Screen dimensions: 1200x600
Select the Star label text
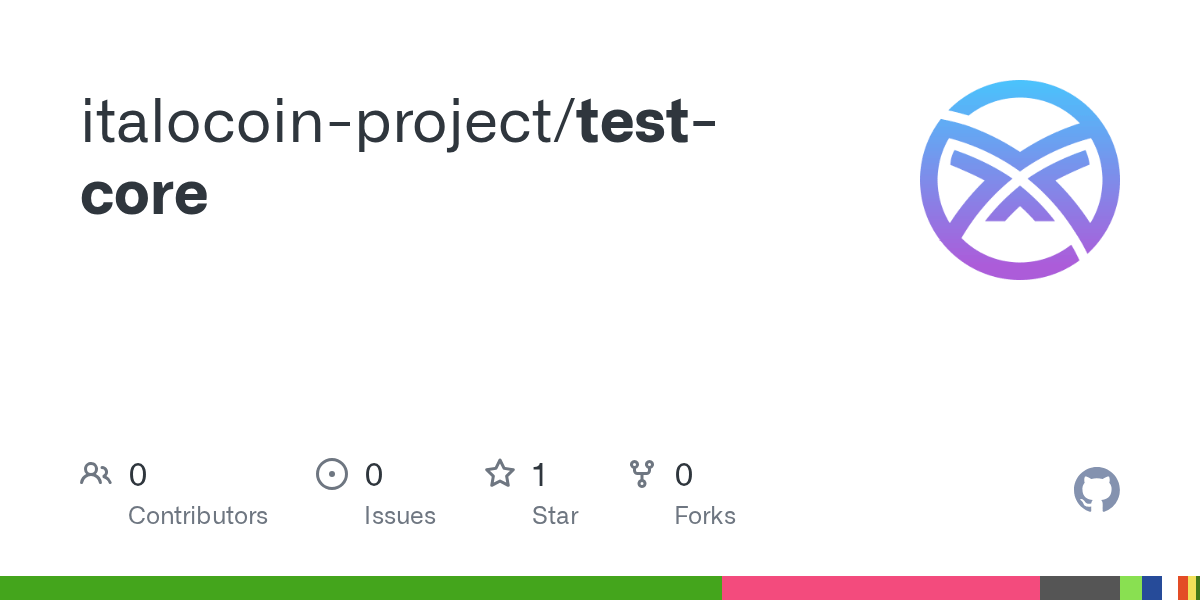[x=555, y=516]
